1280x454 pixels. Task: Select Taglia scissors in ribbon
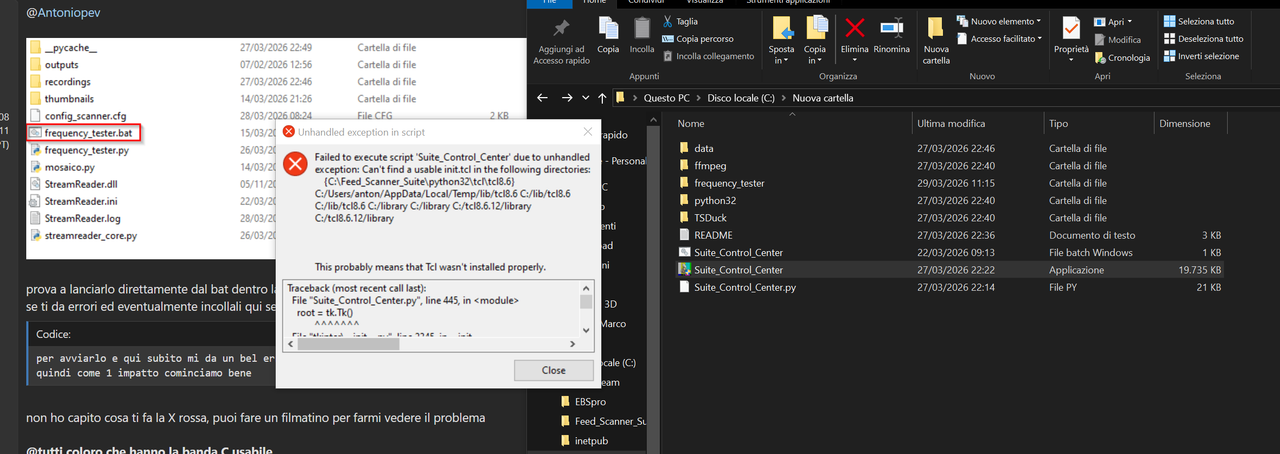[680, 21]
